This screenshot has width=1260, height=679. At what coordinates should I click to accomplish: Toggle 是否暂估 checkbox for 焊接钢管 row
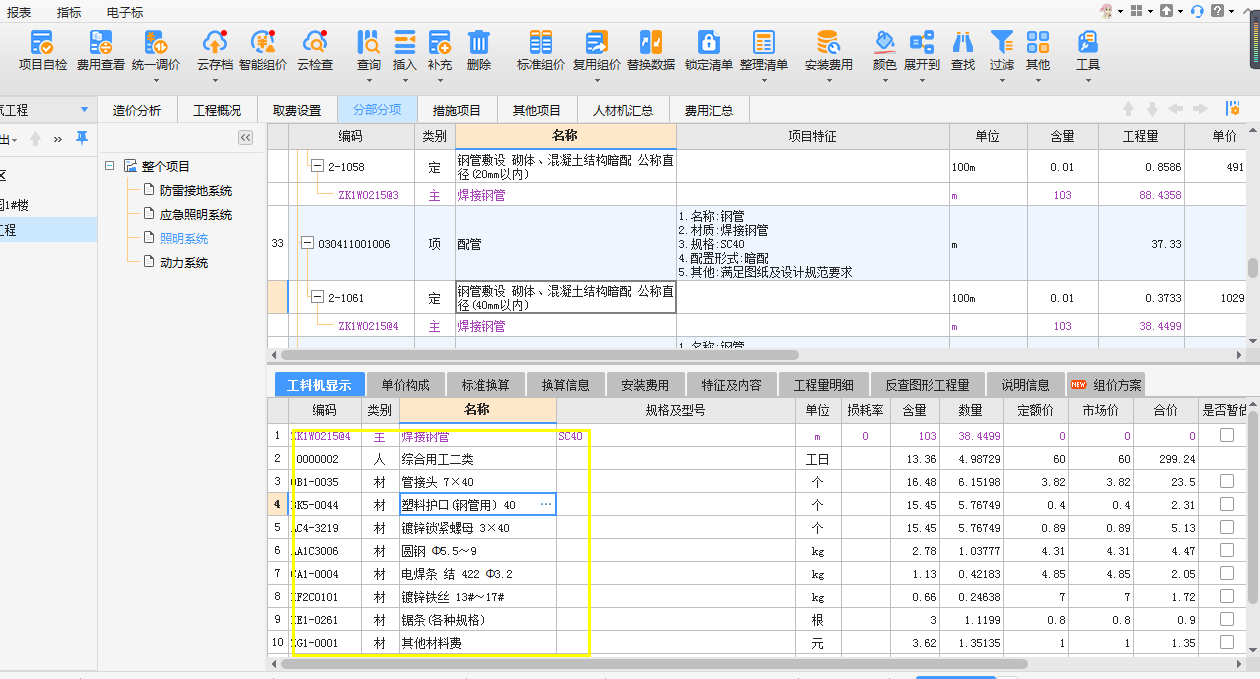pos(1226,436)
